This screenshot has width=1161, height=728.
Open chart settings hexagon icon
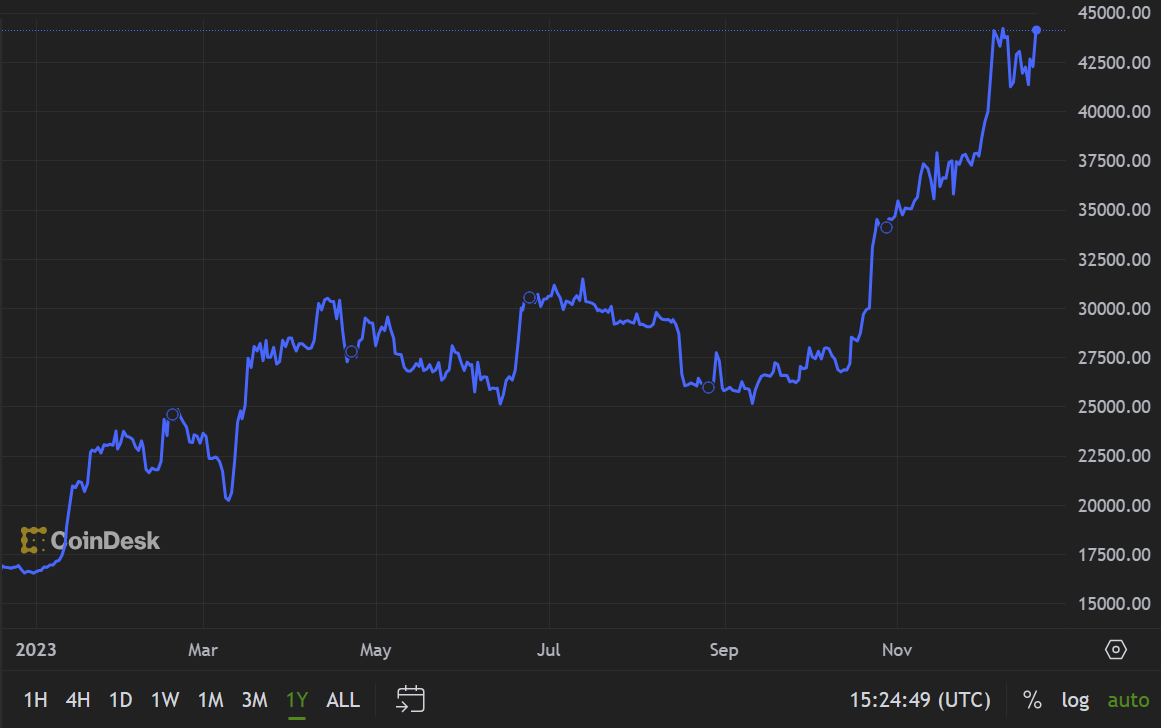(1115, 649)
